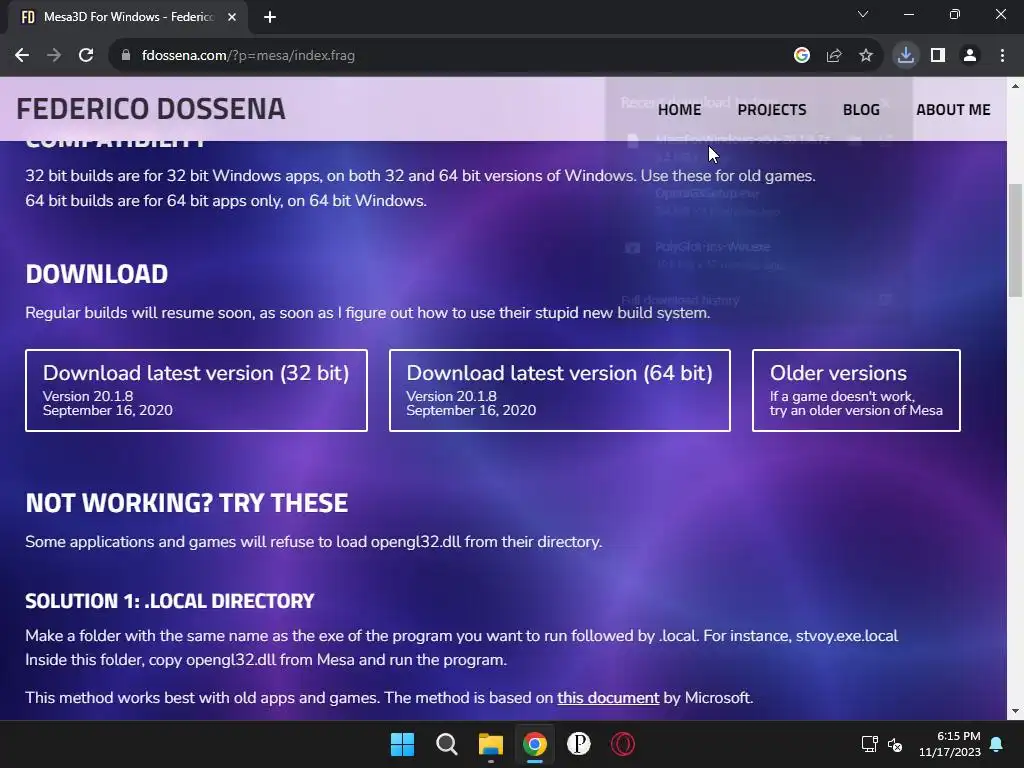Image resolution: width=1024 pixels, height=768 pixels.
Task: Reload the current page
Action: 86,56
